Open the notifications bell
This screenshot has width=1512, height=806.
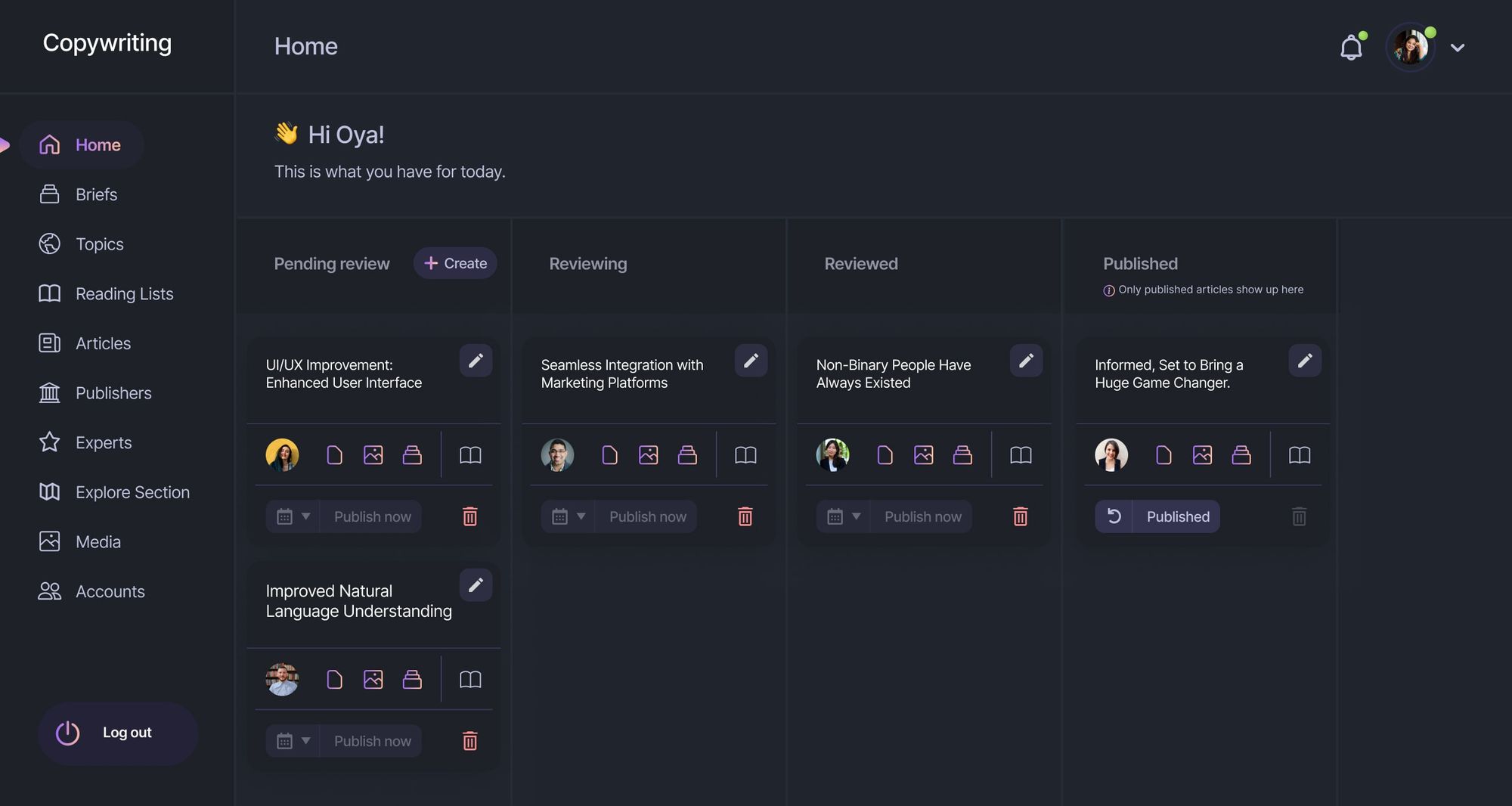coord(1352,46)
